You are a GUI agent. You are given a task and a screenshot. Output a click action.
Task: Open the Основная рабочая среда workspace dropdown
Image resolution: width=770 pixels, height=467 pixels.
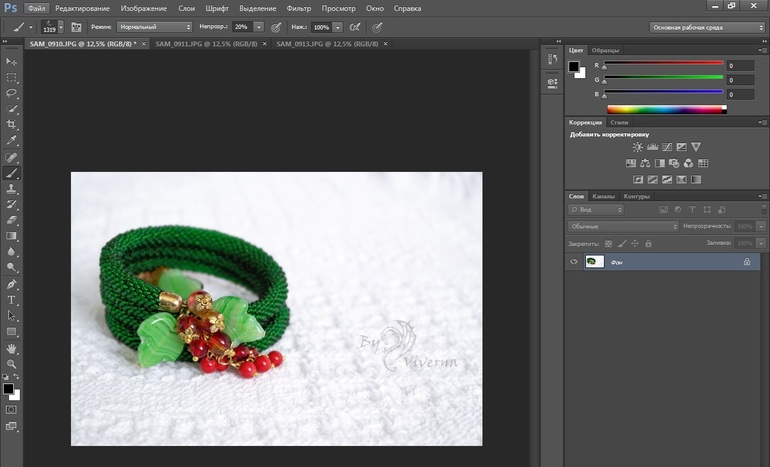(x=706, y=27)
